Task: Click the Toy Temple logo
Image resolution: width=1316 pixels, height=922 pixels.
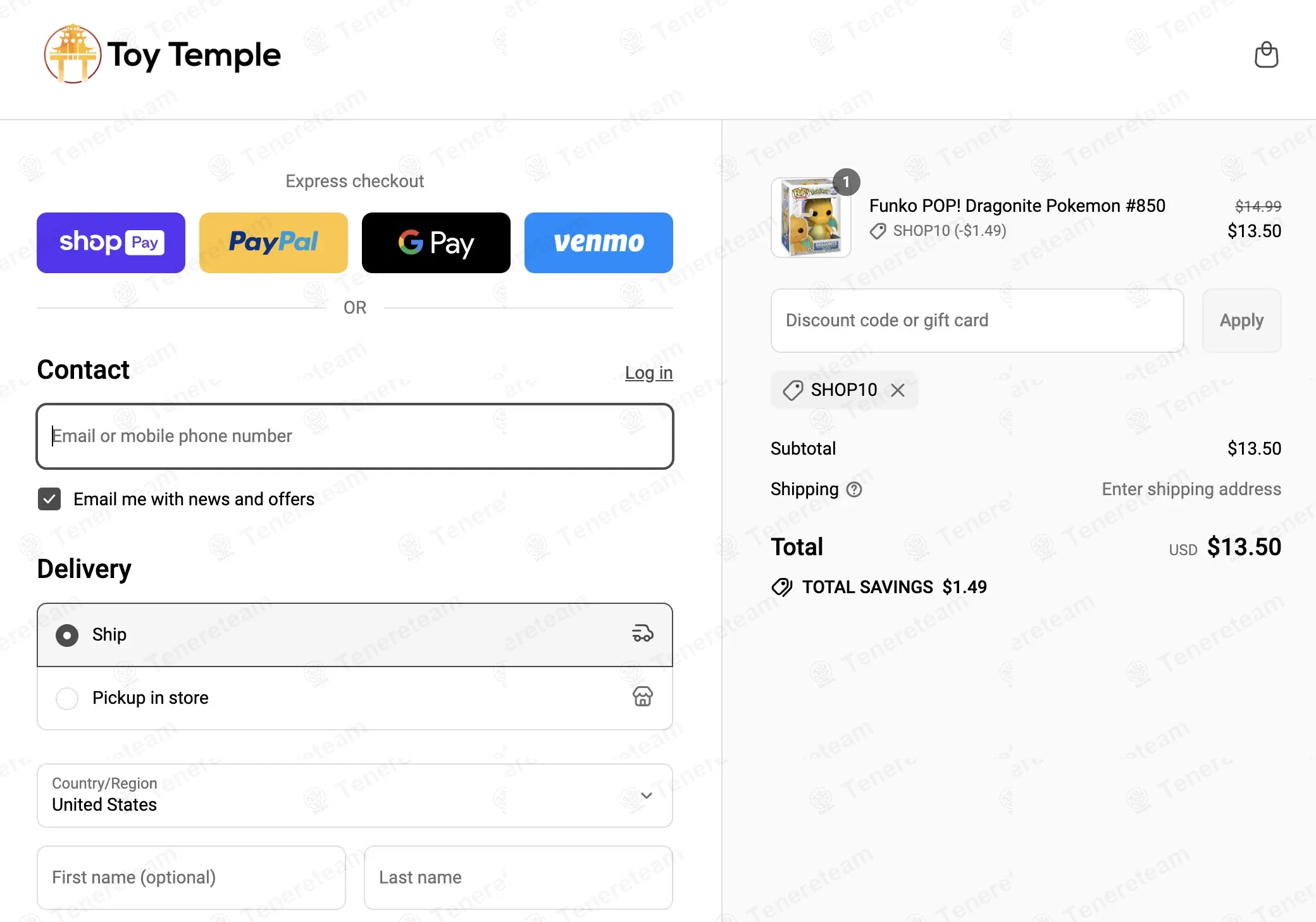Action: 163,54
